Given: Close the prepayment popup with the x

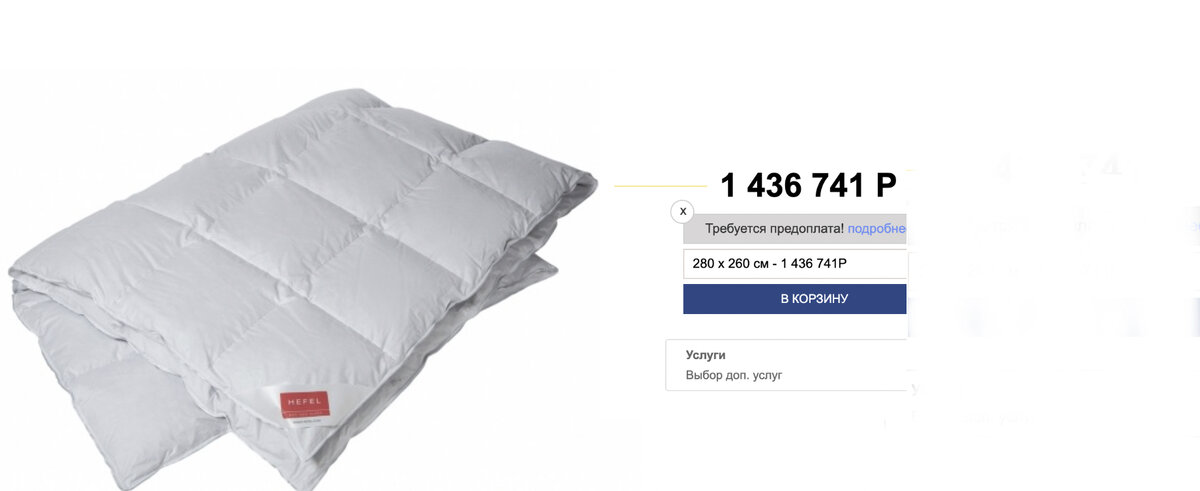Looking at the screenshot, I should [681, 211].
